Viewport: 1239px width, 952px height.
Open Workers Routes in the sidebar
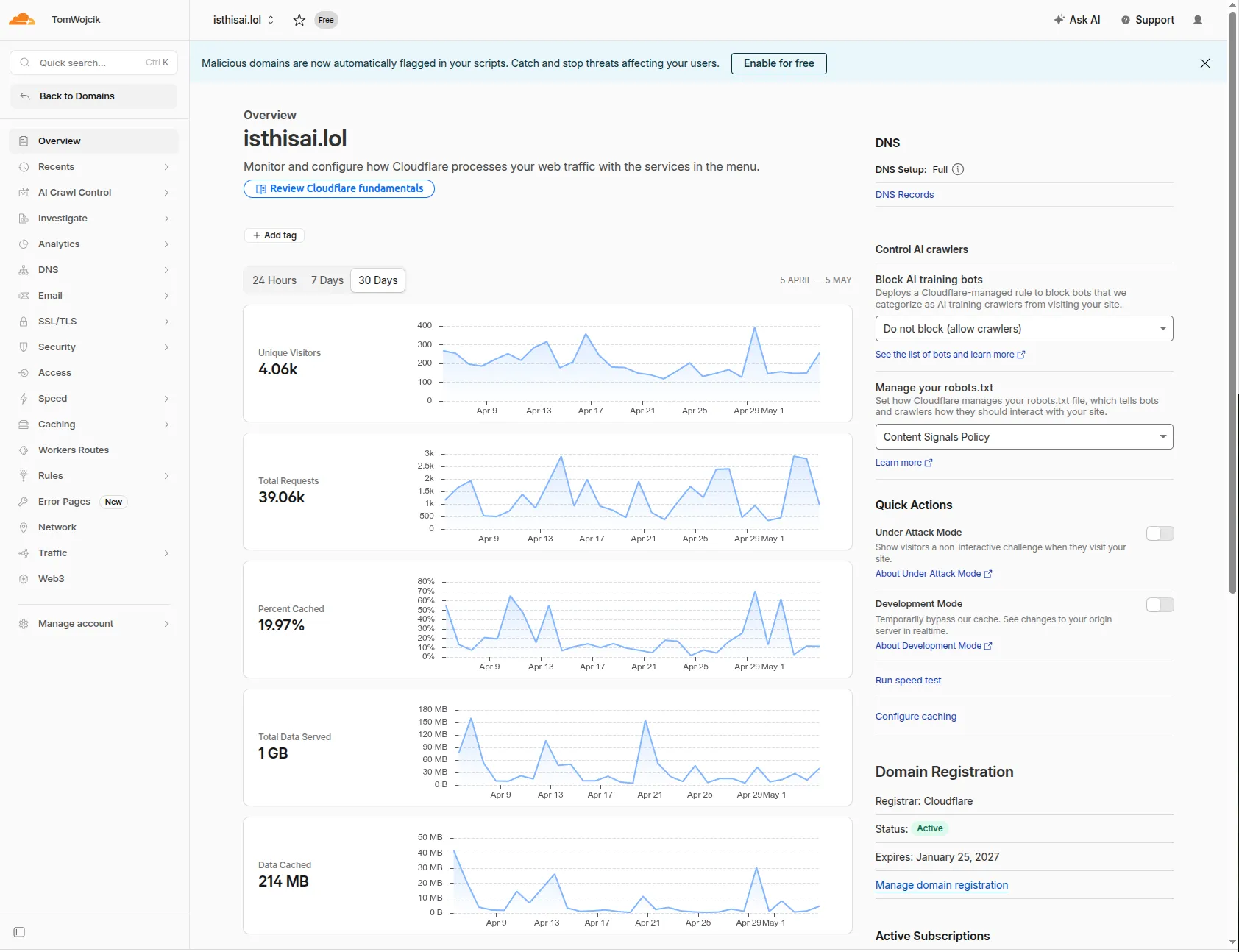coord(94,450)
